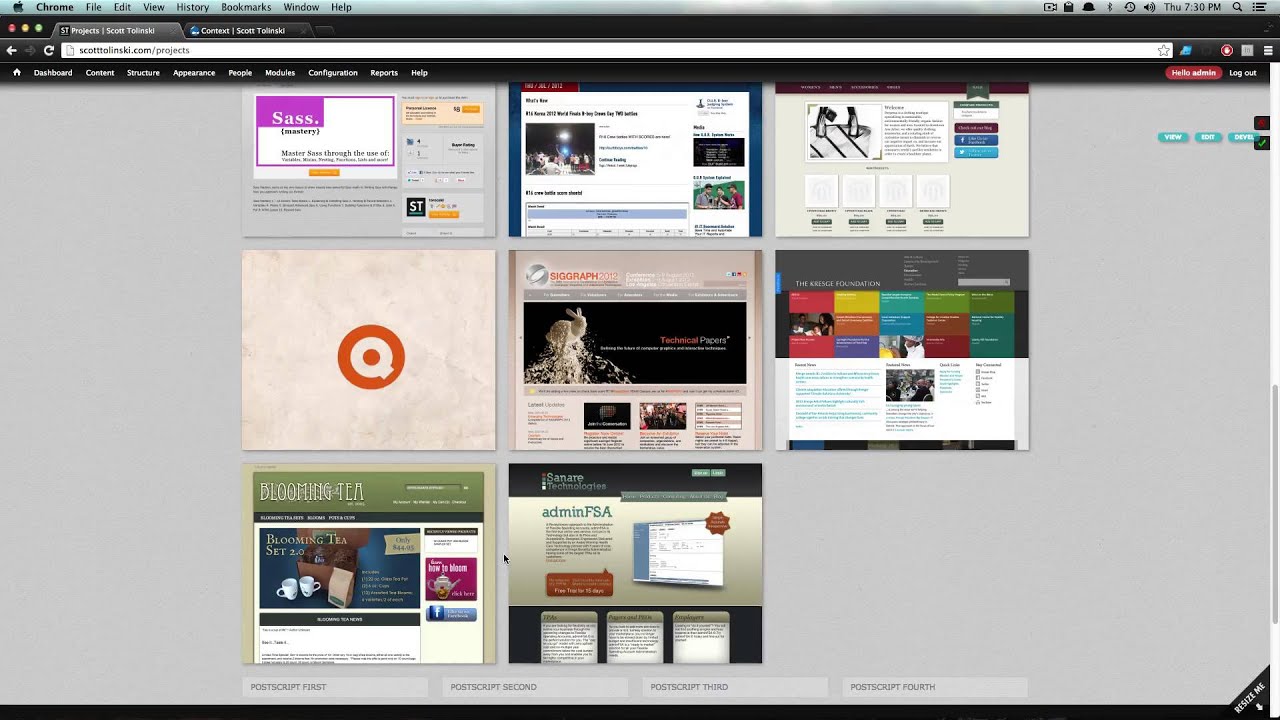Click the Log out link
The height and width of the screenshot is (720, 1280).
pos(1243,73)
